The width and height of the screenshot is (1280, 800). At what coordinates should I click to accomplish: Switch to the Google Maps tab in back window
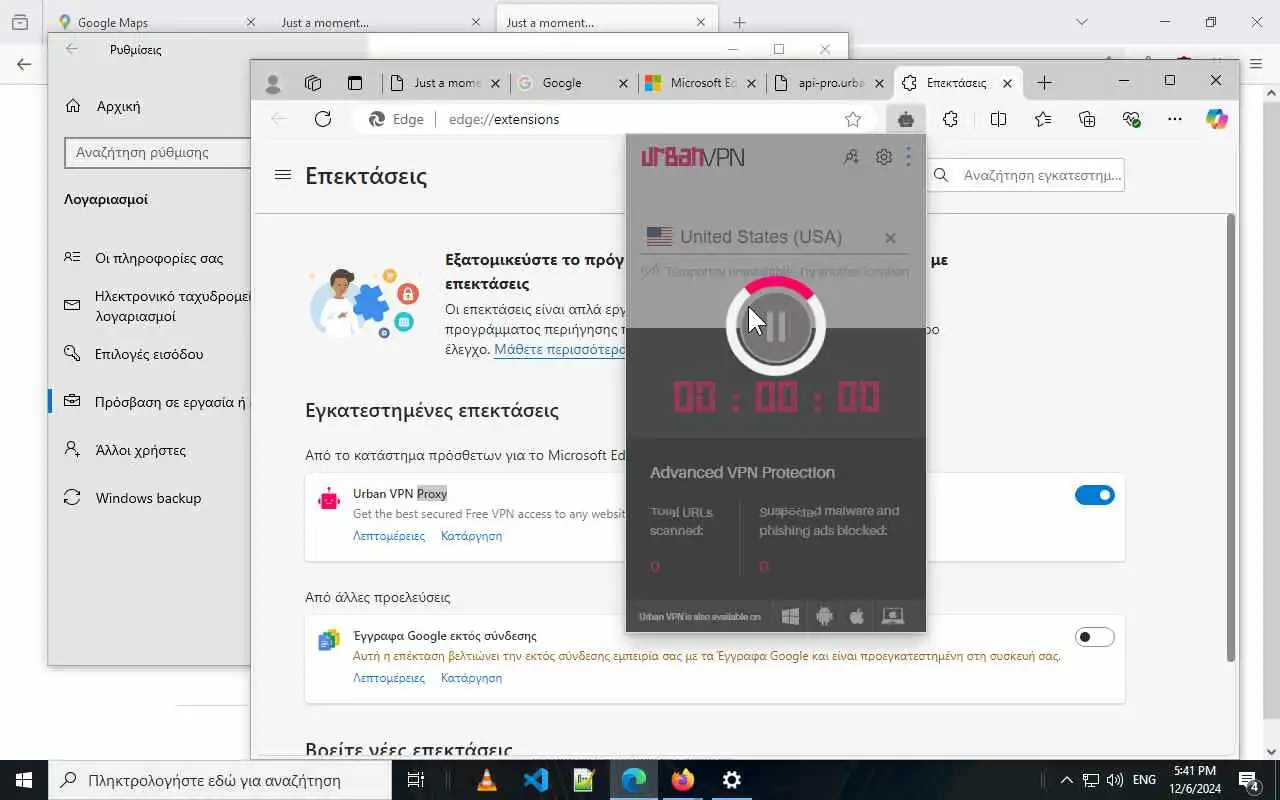[x=155, y=22]
